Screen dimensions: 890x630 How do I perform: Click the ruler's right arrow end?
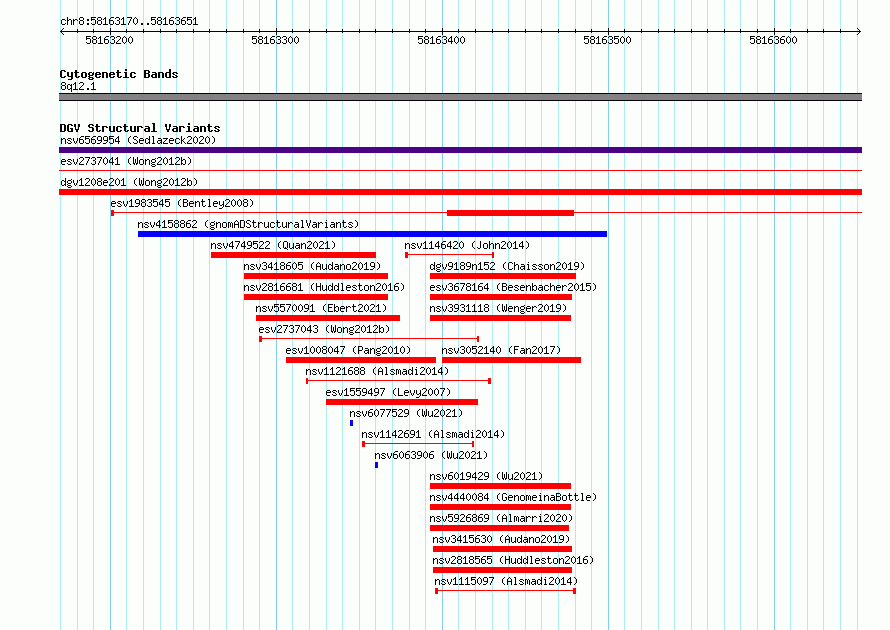coord(859,31)
